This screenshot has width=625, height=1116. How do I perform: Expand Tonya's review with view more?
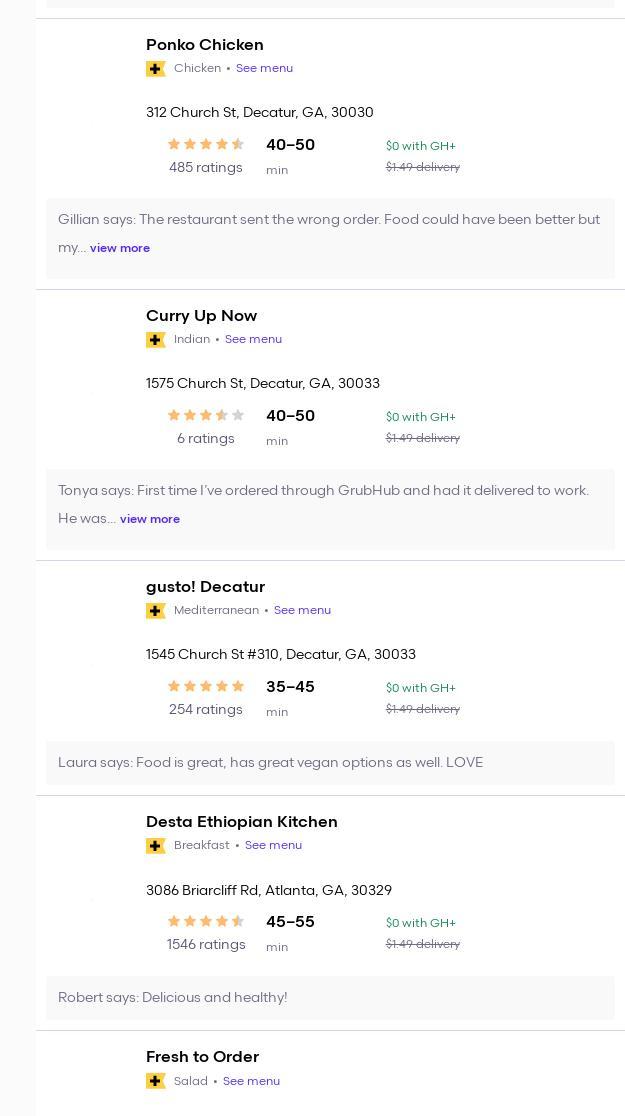[150, 519]
